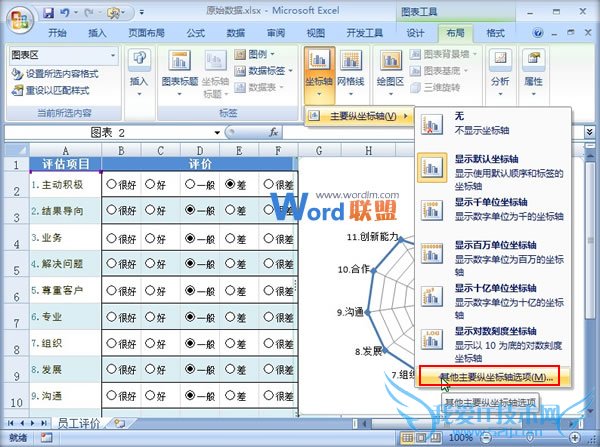Image resolution: width=600 pixels, height=447 pixels.
Task: Open the 绘图区 dropdown arrow
Action: point(390,94)
